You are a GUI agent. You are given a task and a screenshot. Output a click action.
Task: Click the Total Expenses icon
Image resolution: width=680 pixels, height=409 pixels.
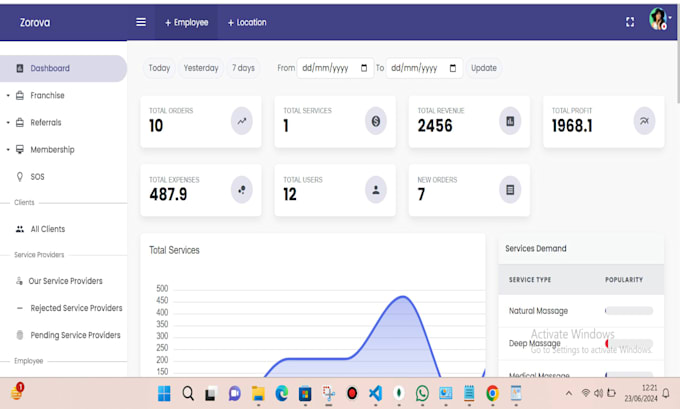coord(242,190)
